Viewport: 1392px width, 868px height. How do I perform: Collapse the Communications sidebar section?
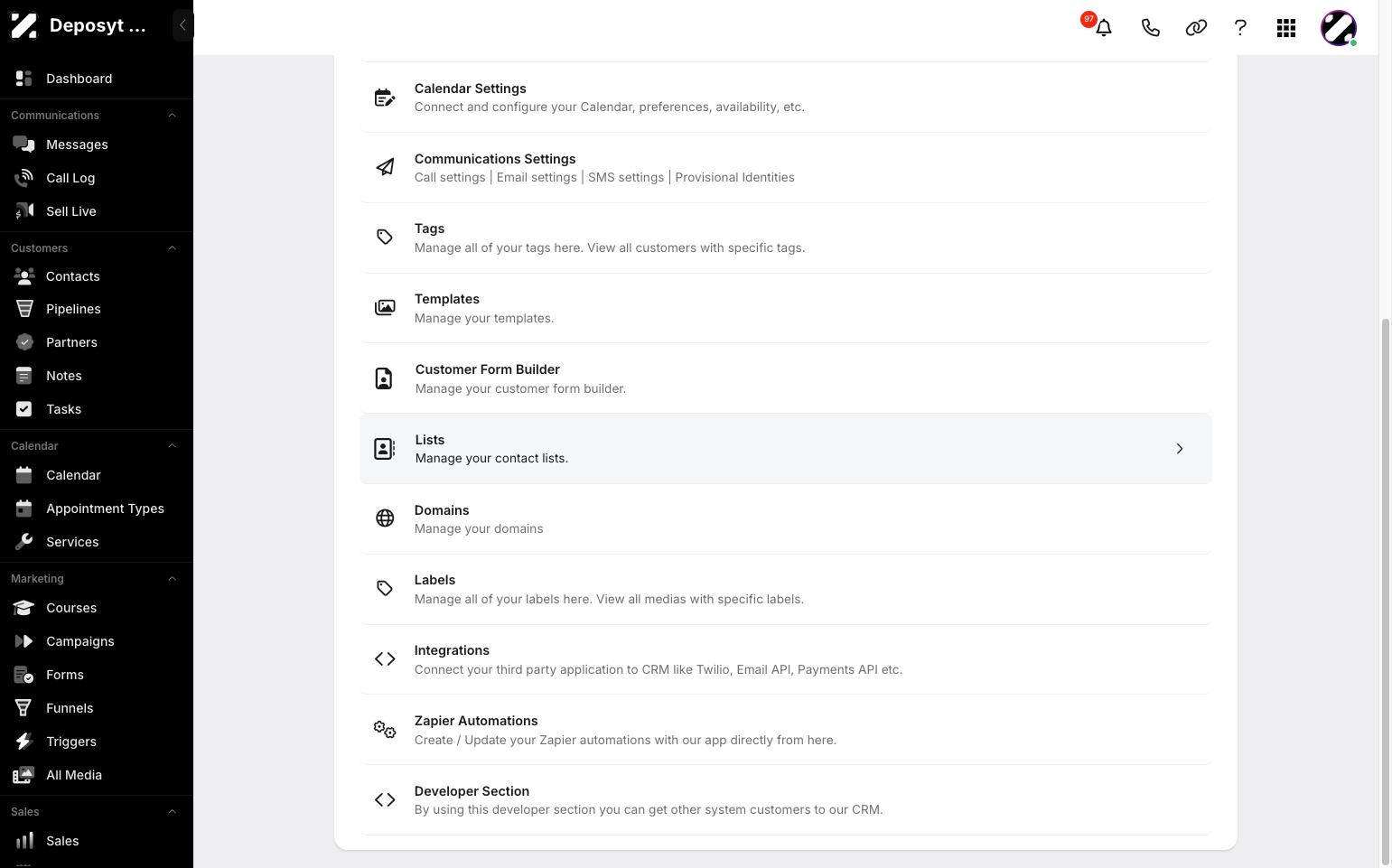[x=172, y=116]
